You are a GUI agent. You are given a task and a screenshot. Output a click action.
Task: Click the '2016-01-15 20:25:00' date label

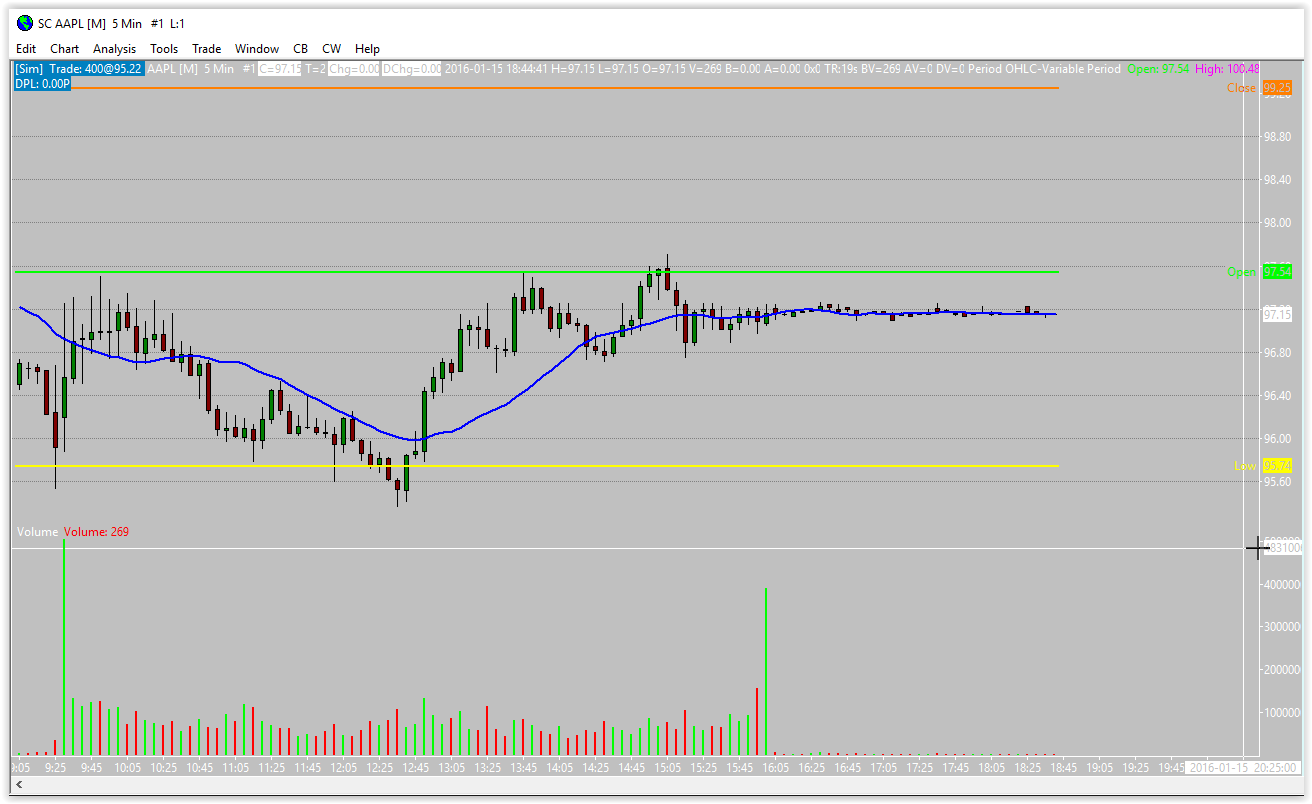tap(1244, 768)
